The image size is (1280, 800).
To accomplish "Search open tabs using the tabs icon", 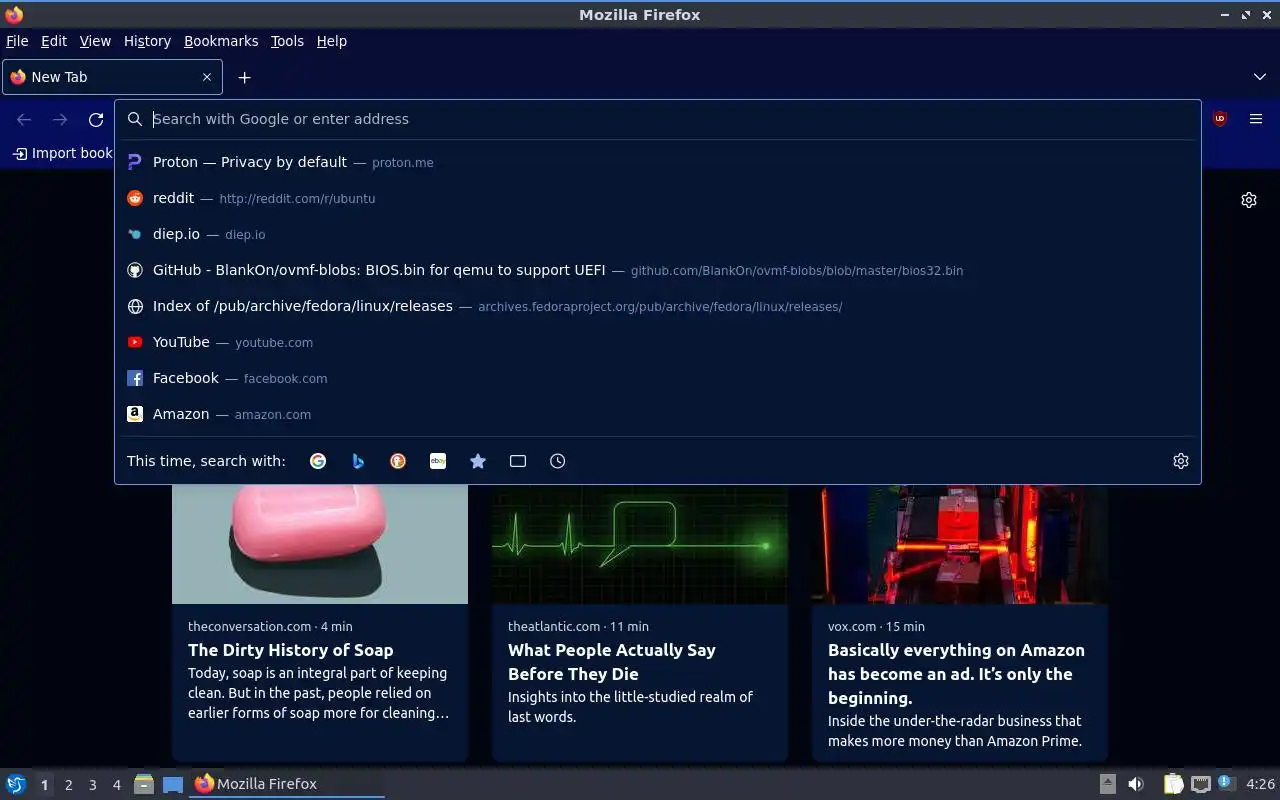I will pos(518,461).
